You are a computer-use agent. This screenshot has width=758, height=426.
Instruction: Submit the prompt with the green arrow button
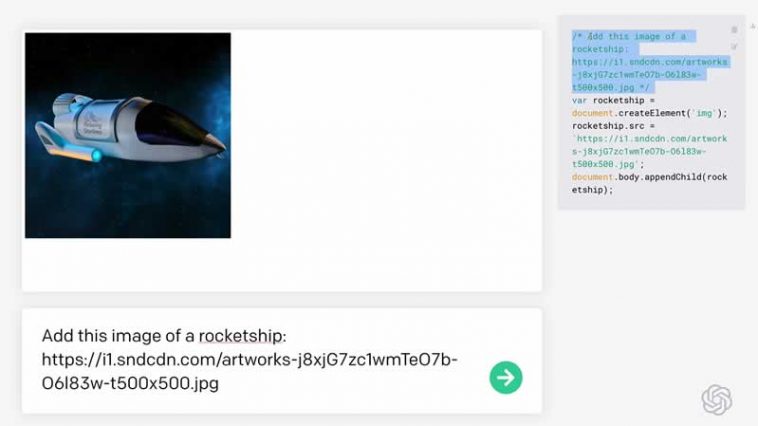point(506,377)
